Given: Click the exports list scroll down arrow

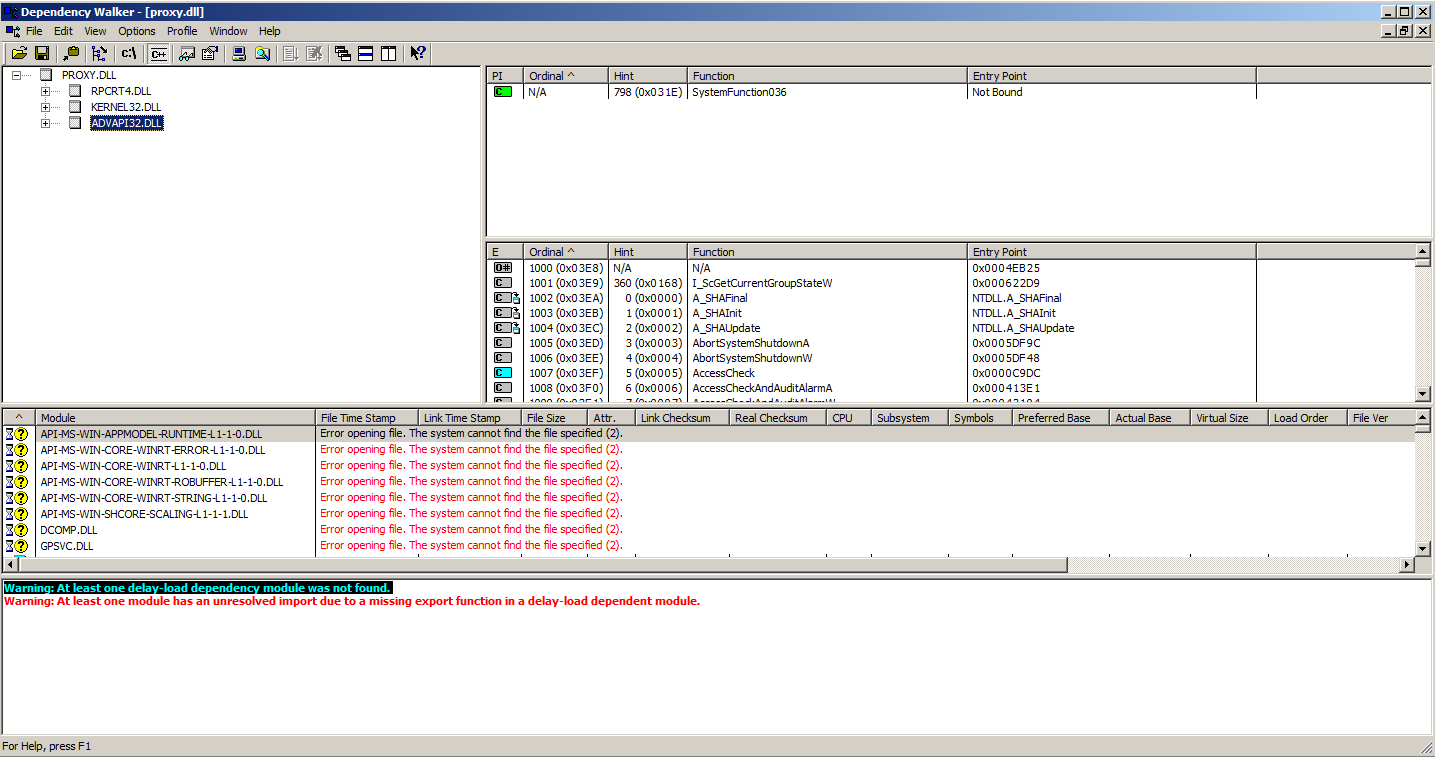Looking at the screenshot, I should pos(1423,394).
